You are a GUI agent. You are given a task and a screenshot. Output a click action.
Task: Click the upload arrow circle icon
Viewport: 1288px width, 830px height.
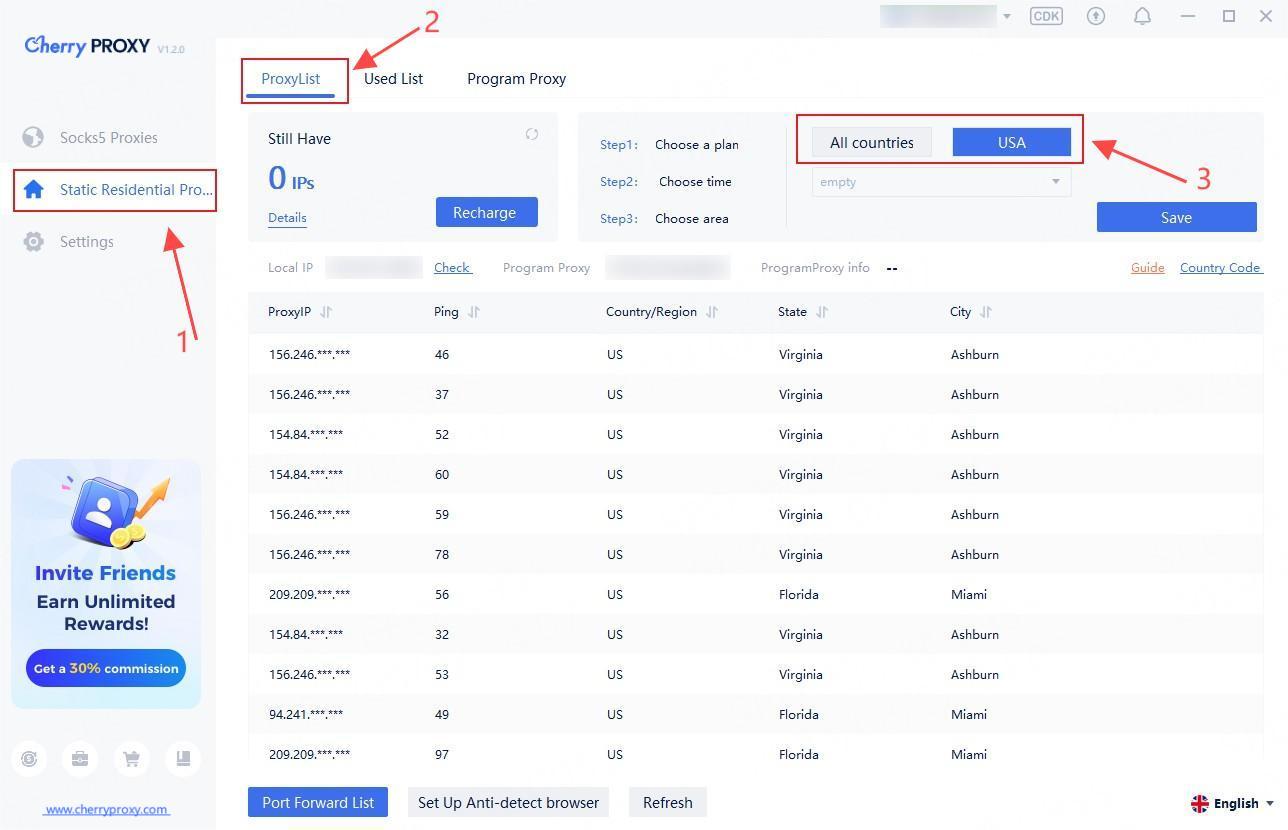pos(1096,16)
